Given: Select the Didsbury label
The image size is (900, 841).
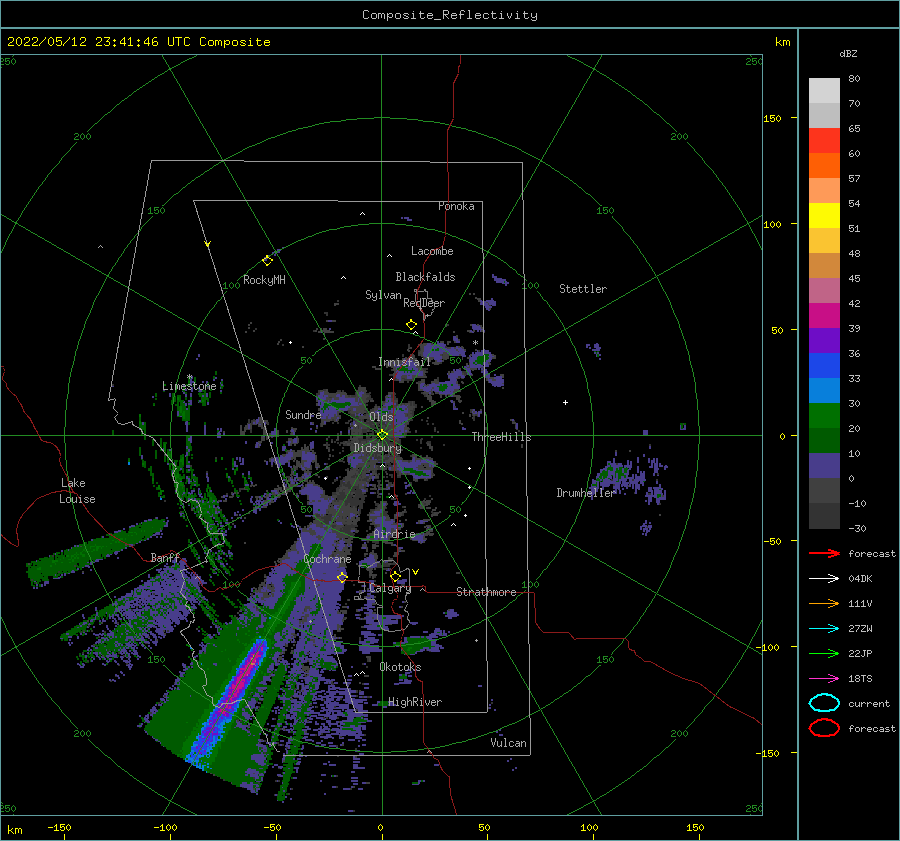Looking at the screenshot, I should [x=378, y=448].
